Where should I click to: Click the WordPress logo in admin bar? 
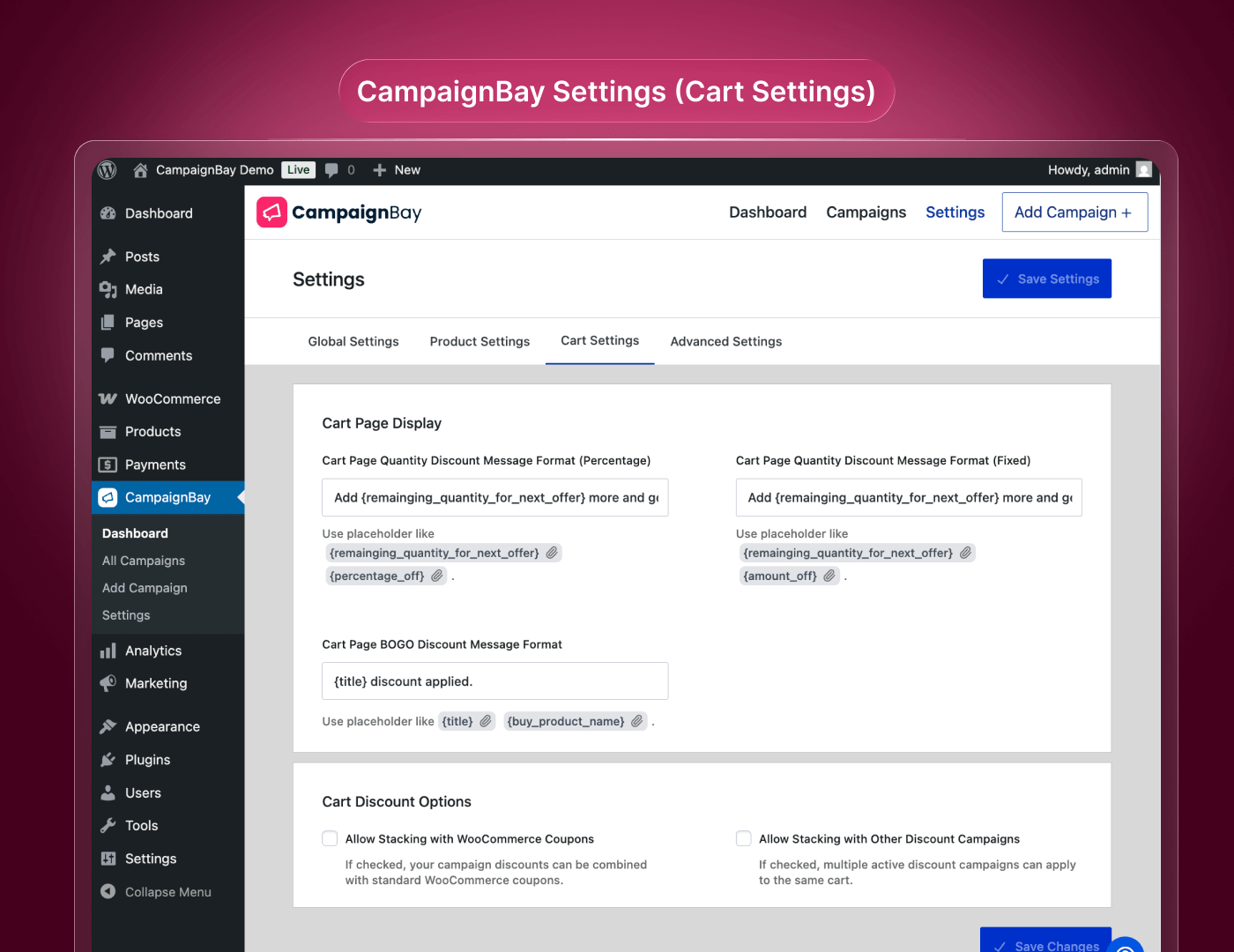pyautogui.click(x=108, y=170)
